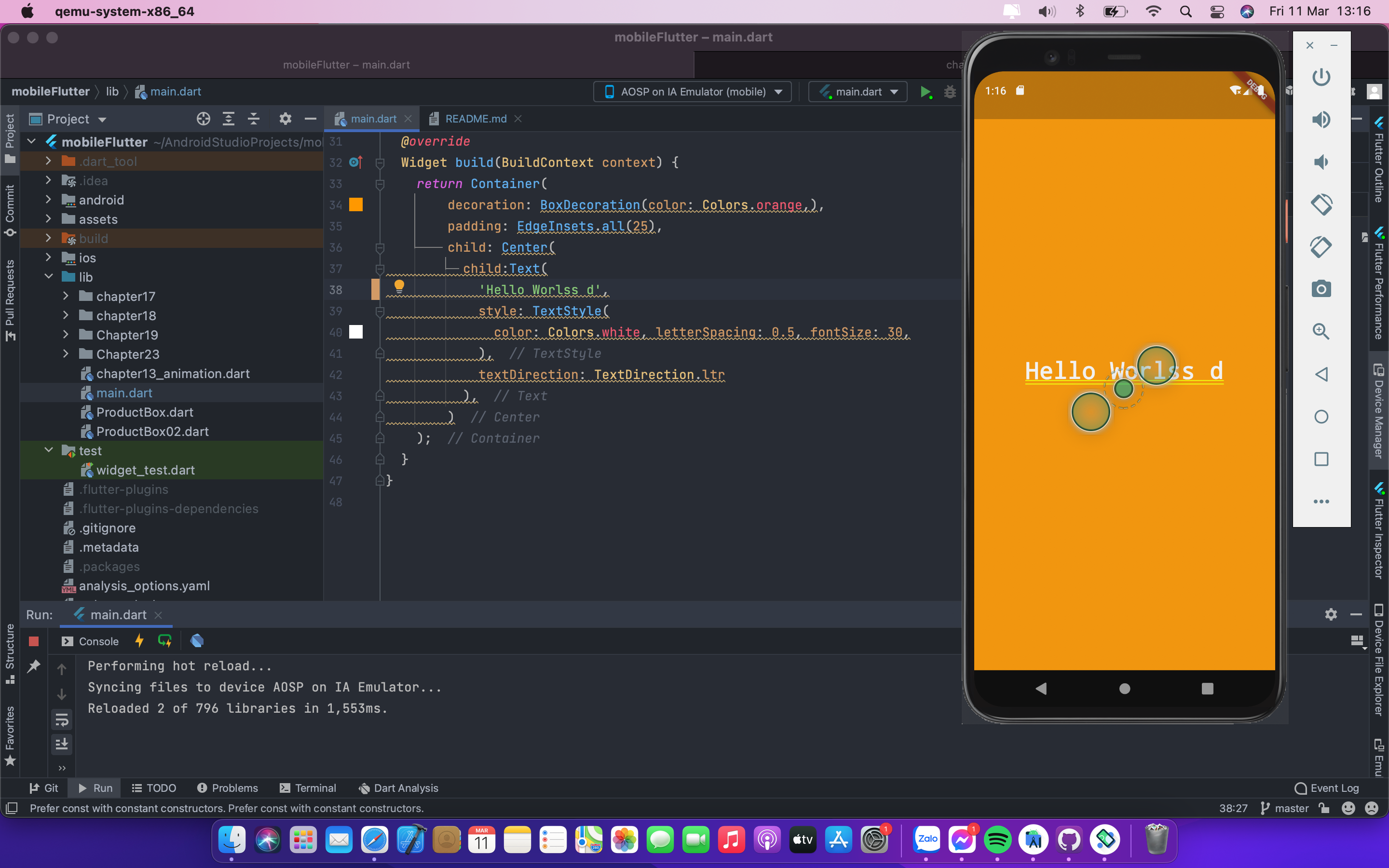The height and width of the screenshot is (868, 1389).
Task: Open the Terminal tool tab
Action: (308, 788)
